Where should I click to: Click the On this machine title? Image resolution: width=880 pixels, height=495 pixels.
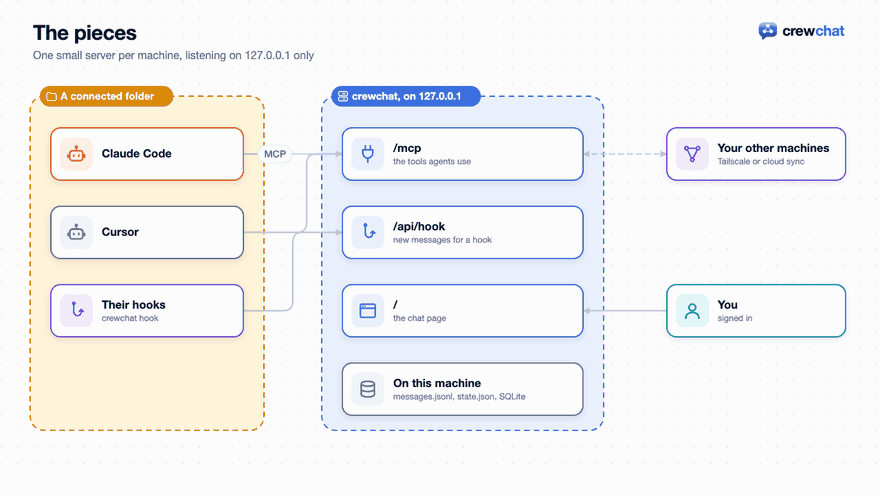tap(437, 383)
